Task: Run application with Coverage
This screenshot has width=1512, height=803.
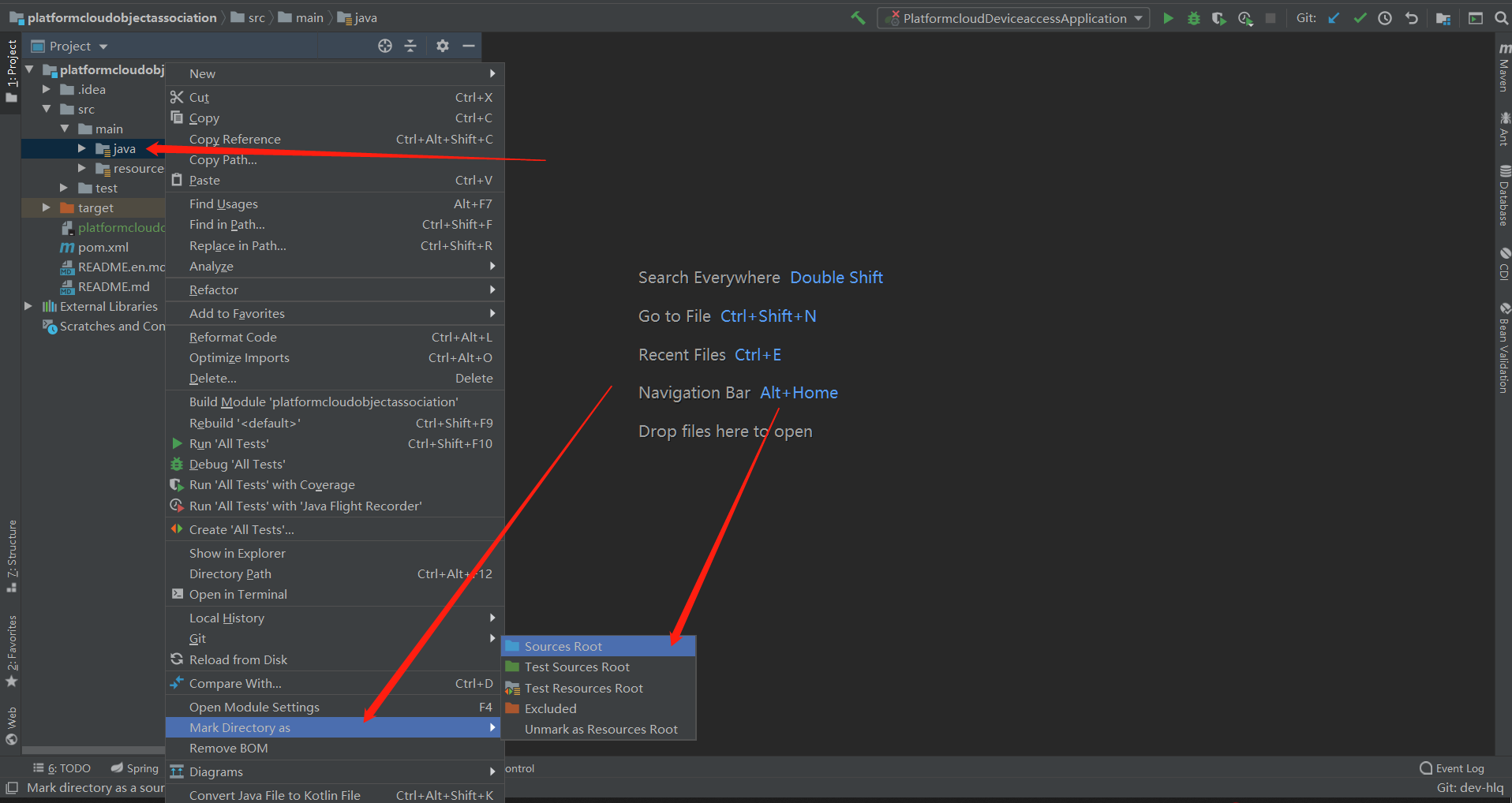Action: (x=1219, y=17)
